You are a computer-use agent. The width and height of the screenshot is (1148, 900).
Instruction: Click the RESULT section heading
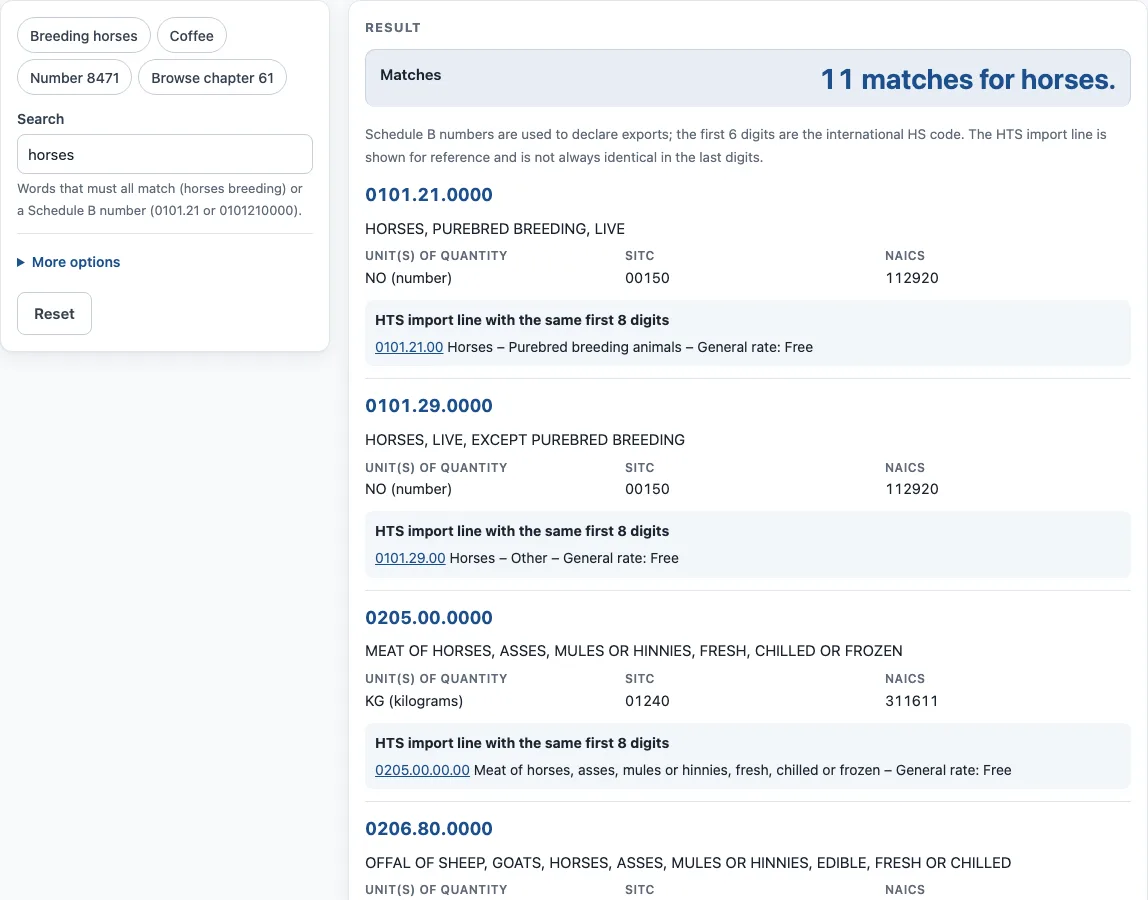pyautogui.click(x=393, y=28)
